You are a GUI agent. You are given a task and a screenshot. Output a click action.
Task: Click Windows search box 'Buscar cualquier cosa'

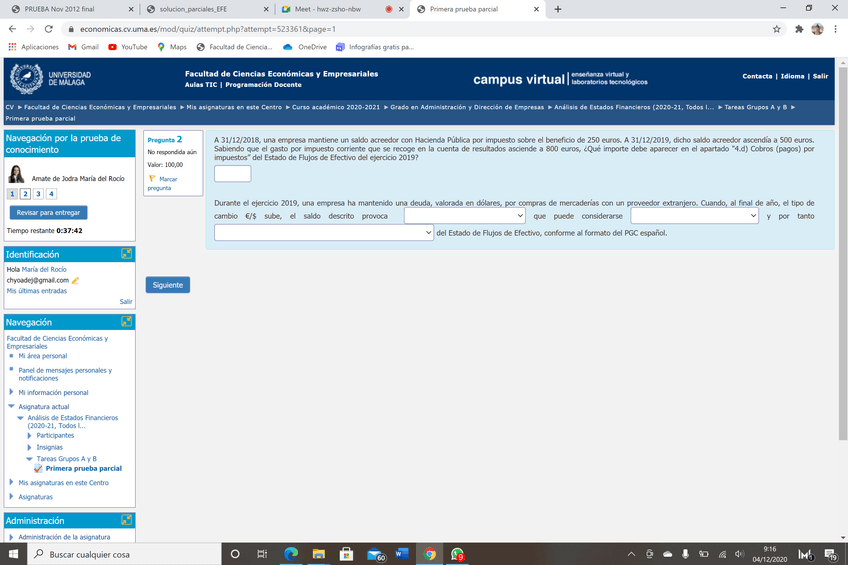[x=124, y=554]
